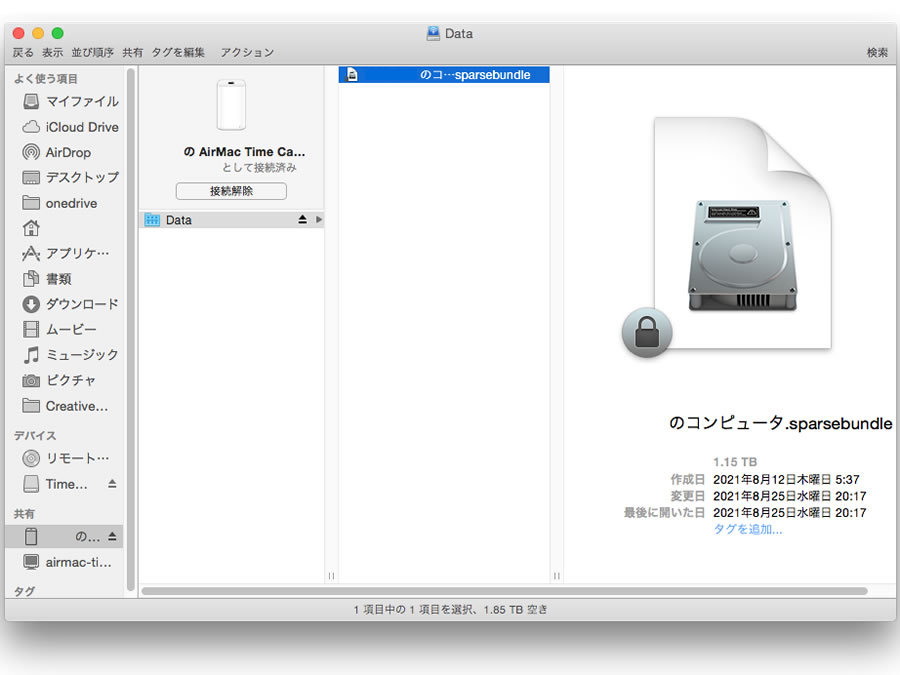Expand Data folder disclosure arrow
This screenshot has height=675, width=900.
[x=319, y=219]
